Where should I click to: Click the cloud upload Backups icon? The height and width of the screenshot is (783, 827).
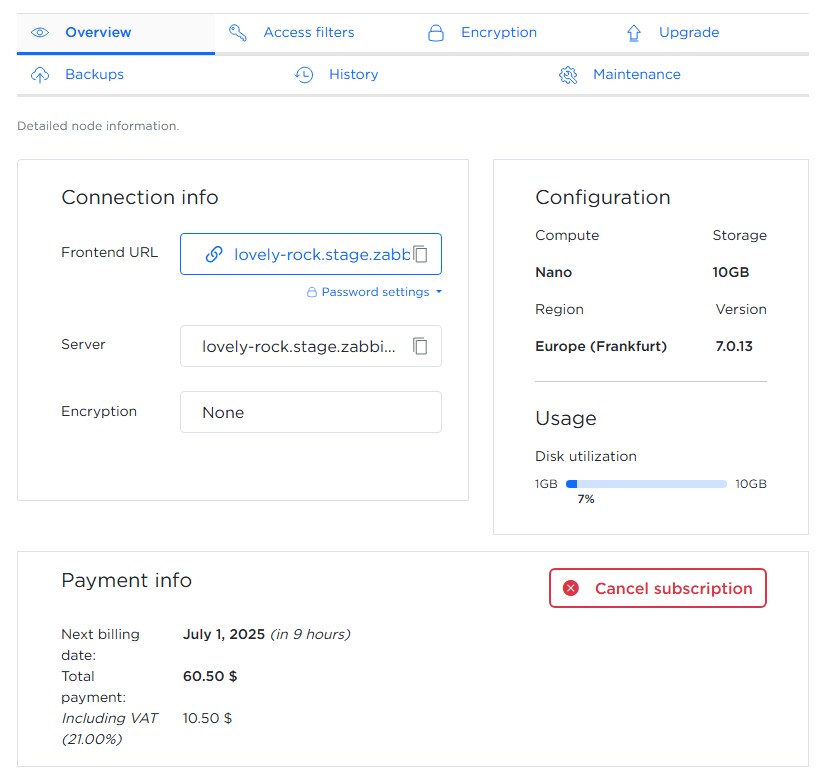pos(40,75)
